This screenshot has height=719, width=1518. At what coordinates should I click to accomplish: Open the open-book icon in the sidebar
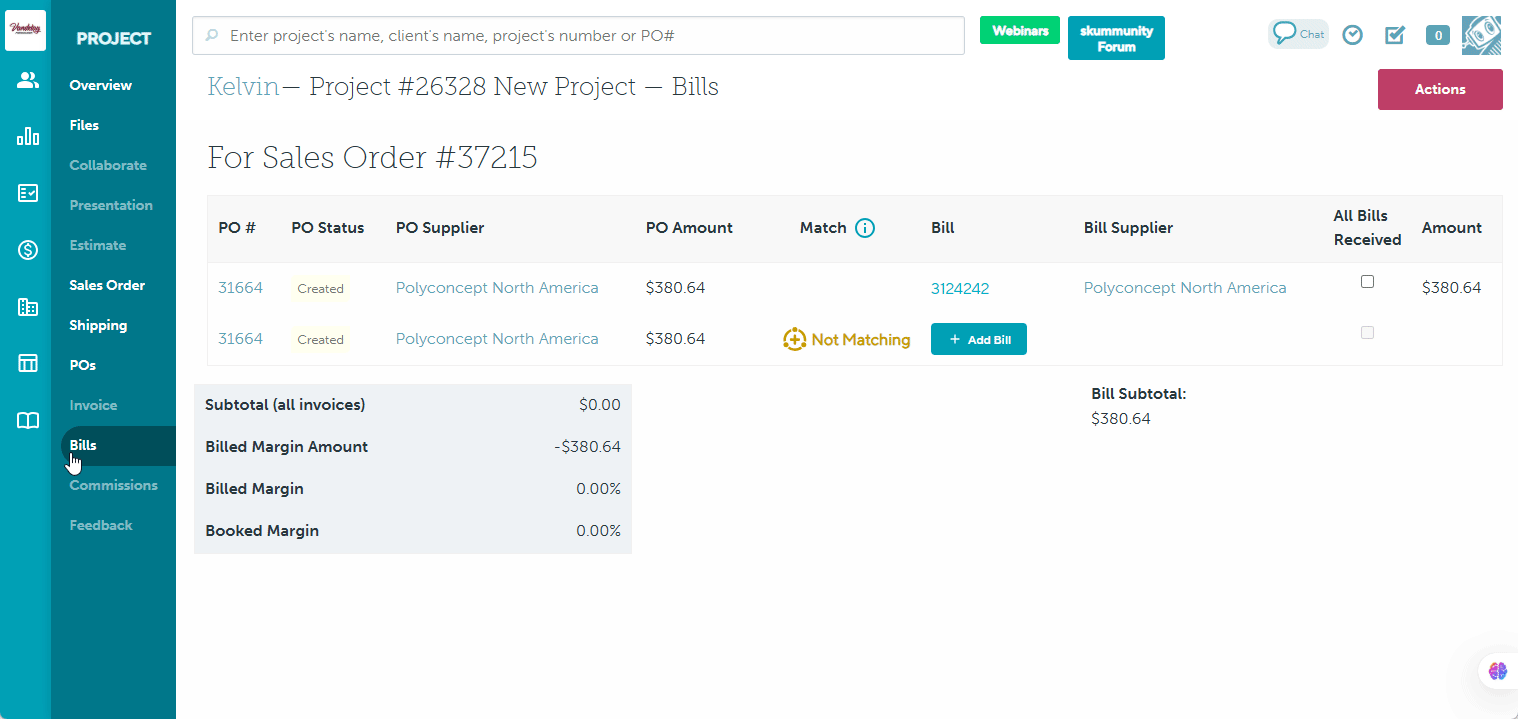coord(28,420)
